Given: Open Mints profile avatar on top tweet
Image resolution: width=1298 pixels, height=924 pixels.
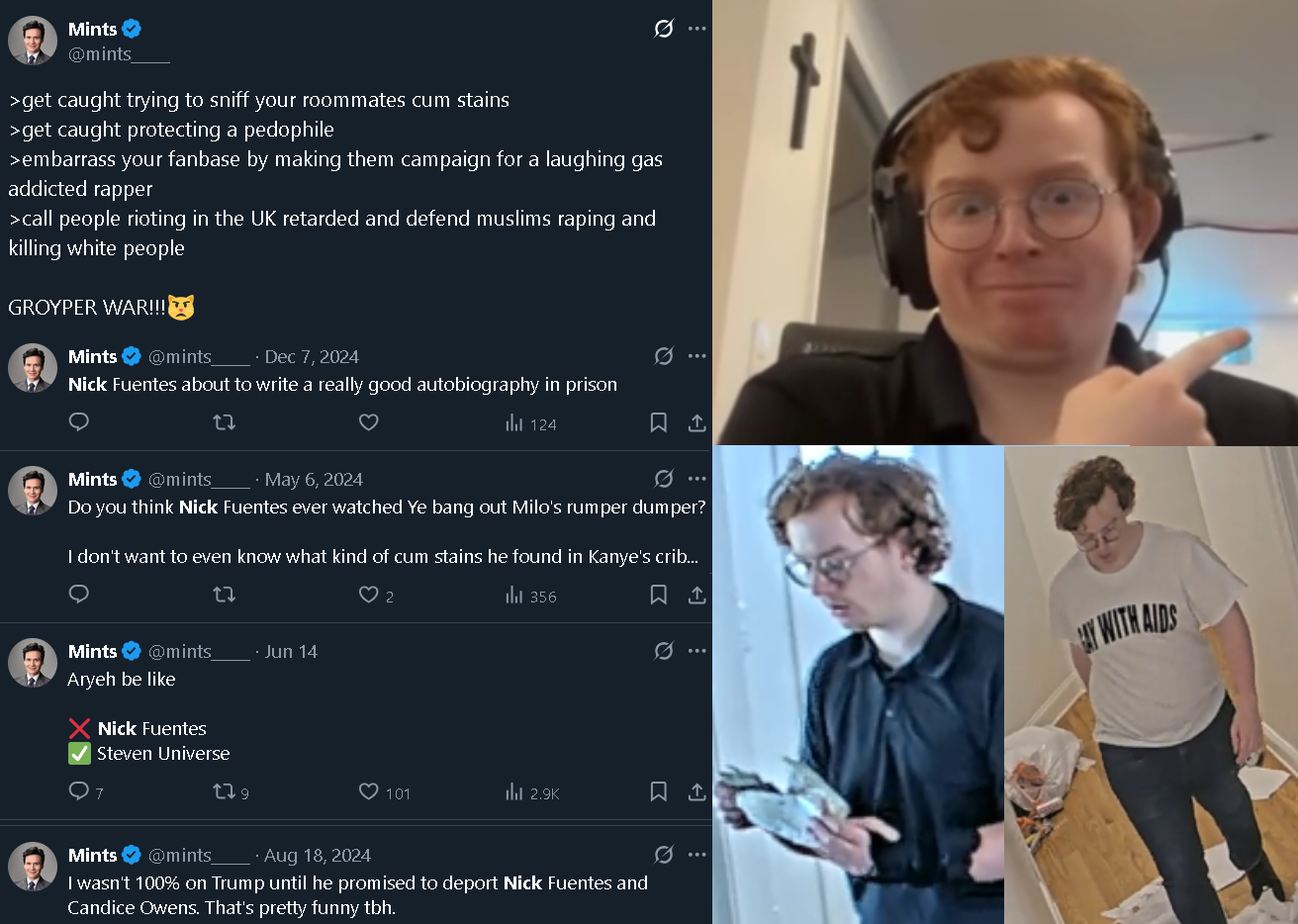Looking at the screenshot, I should tap(33, 41).
